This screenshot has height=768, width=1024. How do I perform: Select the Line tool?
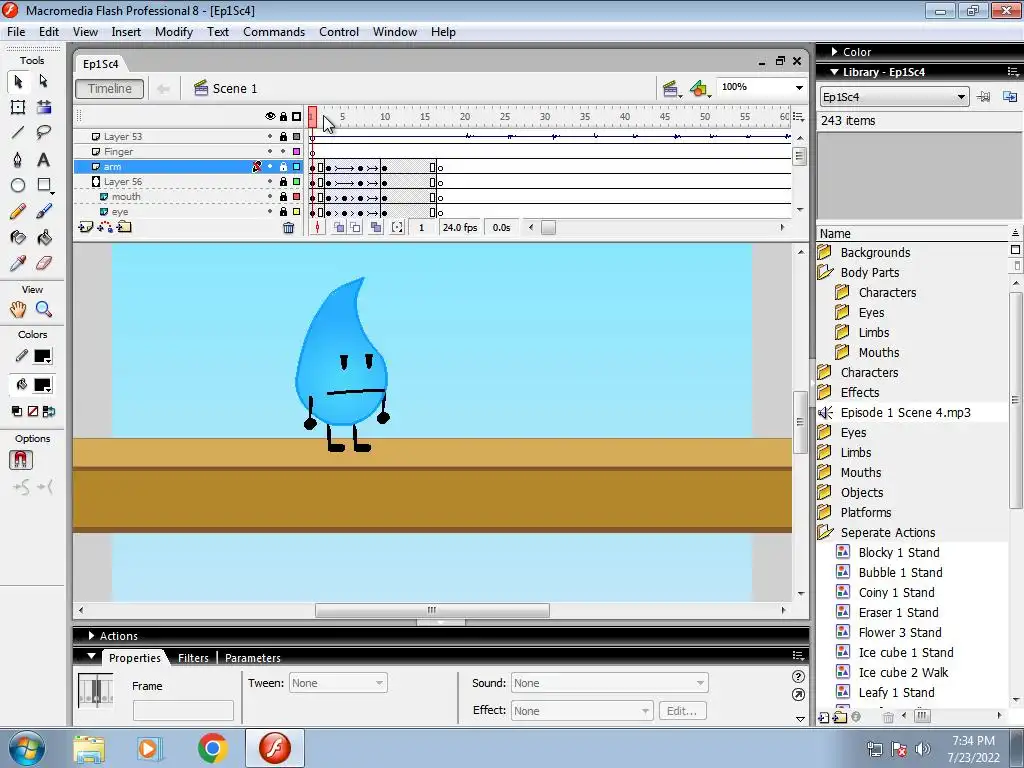tap(18, 133)
